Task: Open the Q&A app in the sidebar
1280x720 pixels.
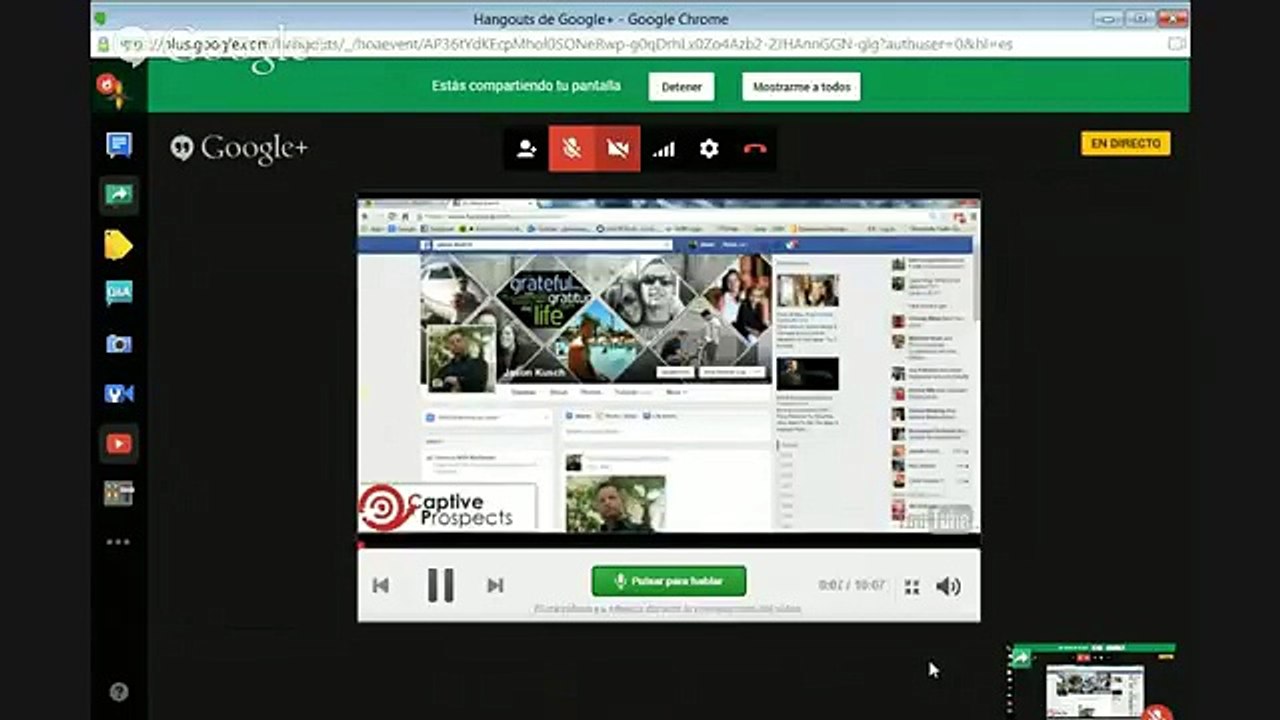Action: [x=119, y=293]
